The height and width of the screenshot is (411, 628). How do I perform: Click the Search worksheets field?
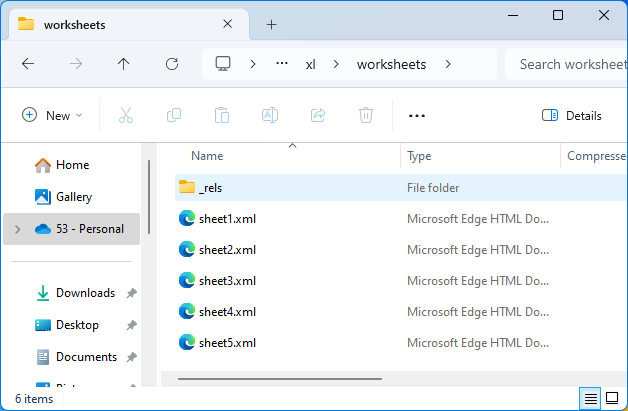click(570, 64)
